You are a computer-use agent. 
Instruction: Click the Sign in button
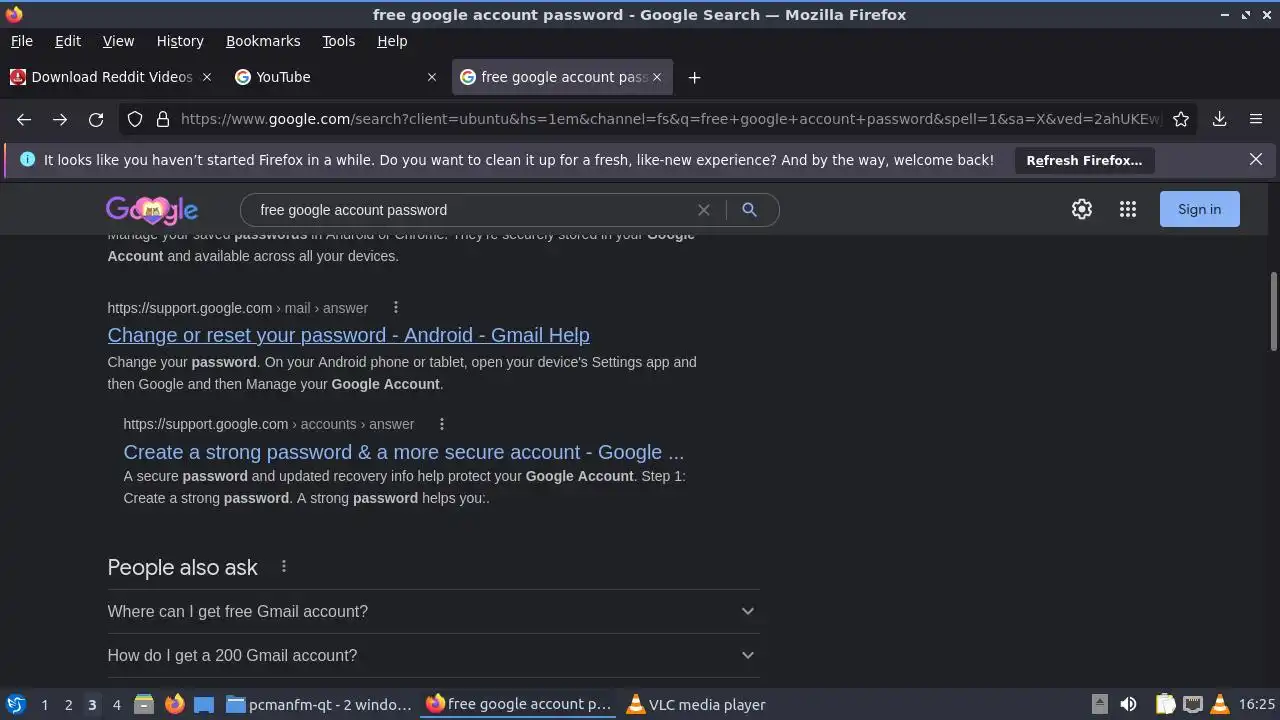coord(1199,209)
